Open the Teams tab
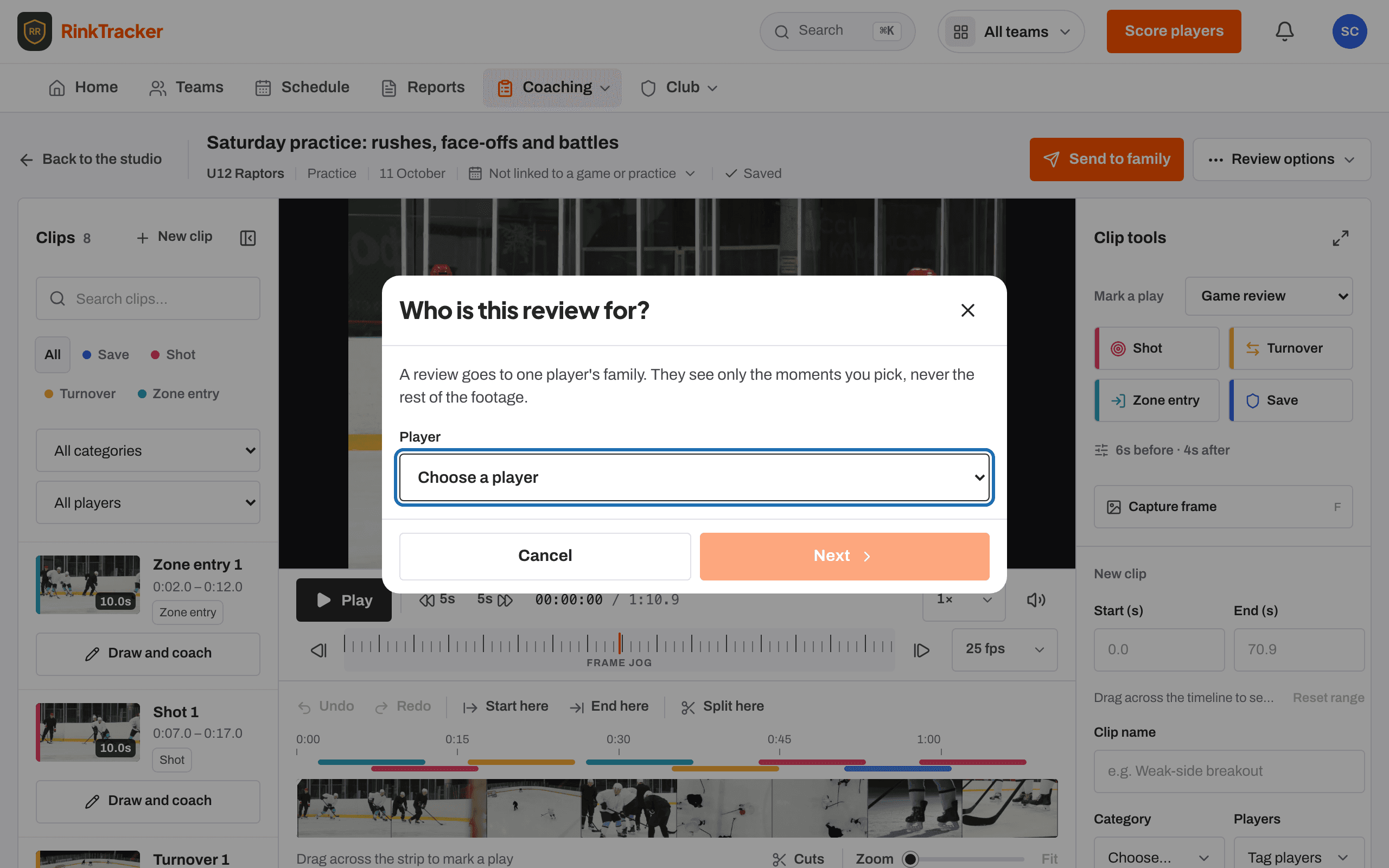The width and height of the screenshot is (1389, 868). tap(187, 88)
